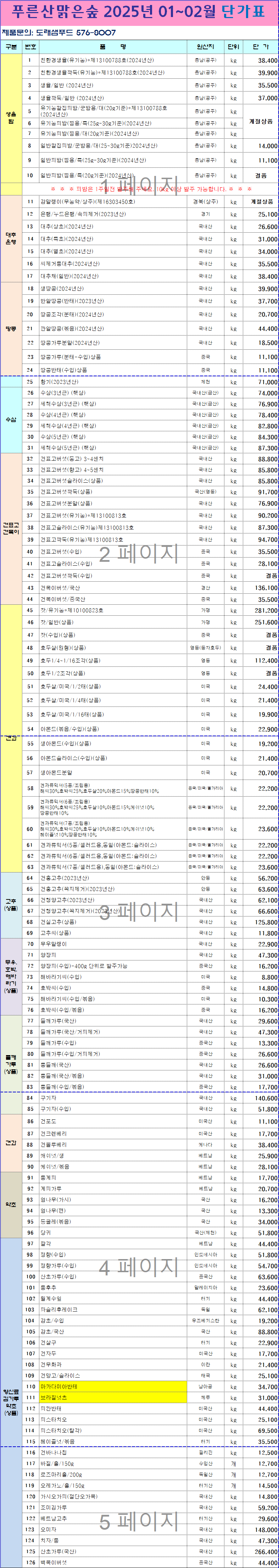Viewport: 279px width, 1568px height.
Task: Select row 57 item '생아몬드분말'
Action: click(x=56, y=772)
